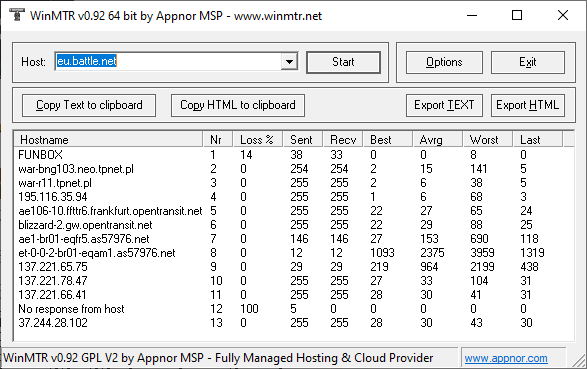Open the www.appnor.com link
Viewport: 587px width, 369px height.
pos(506,358)
